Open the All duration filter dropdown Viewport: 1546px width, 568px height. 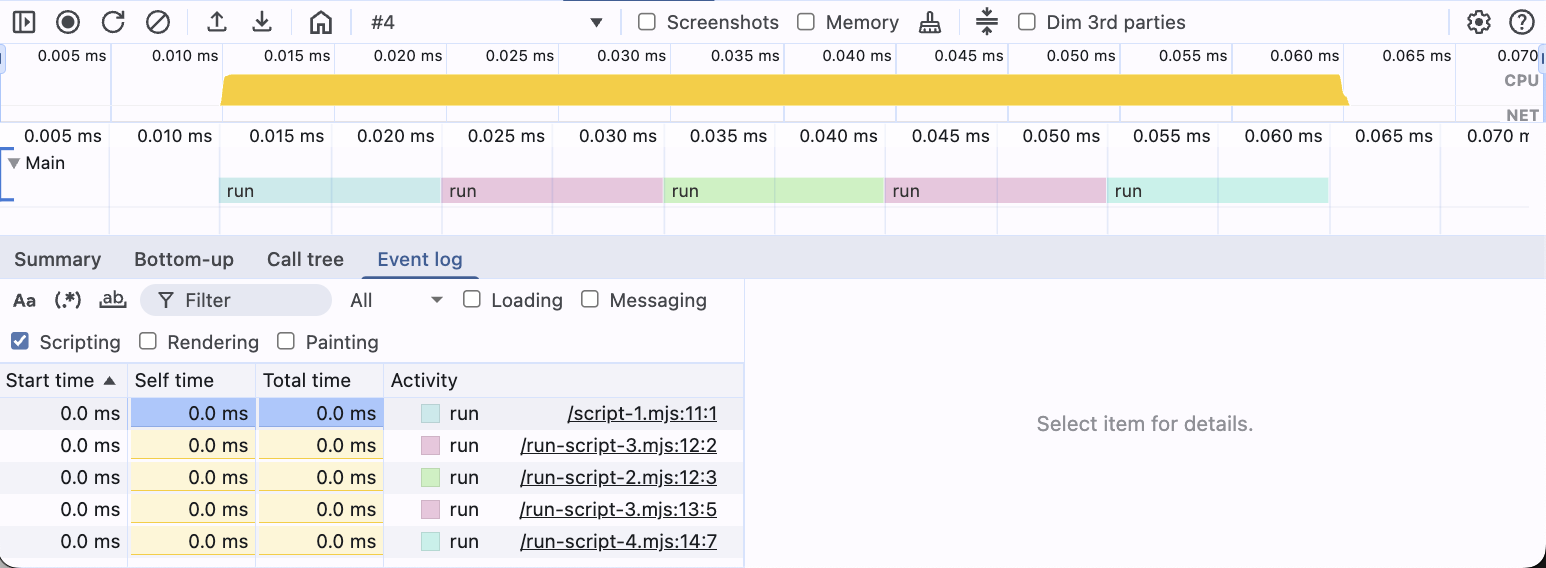(396, 300)
